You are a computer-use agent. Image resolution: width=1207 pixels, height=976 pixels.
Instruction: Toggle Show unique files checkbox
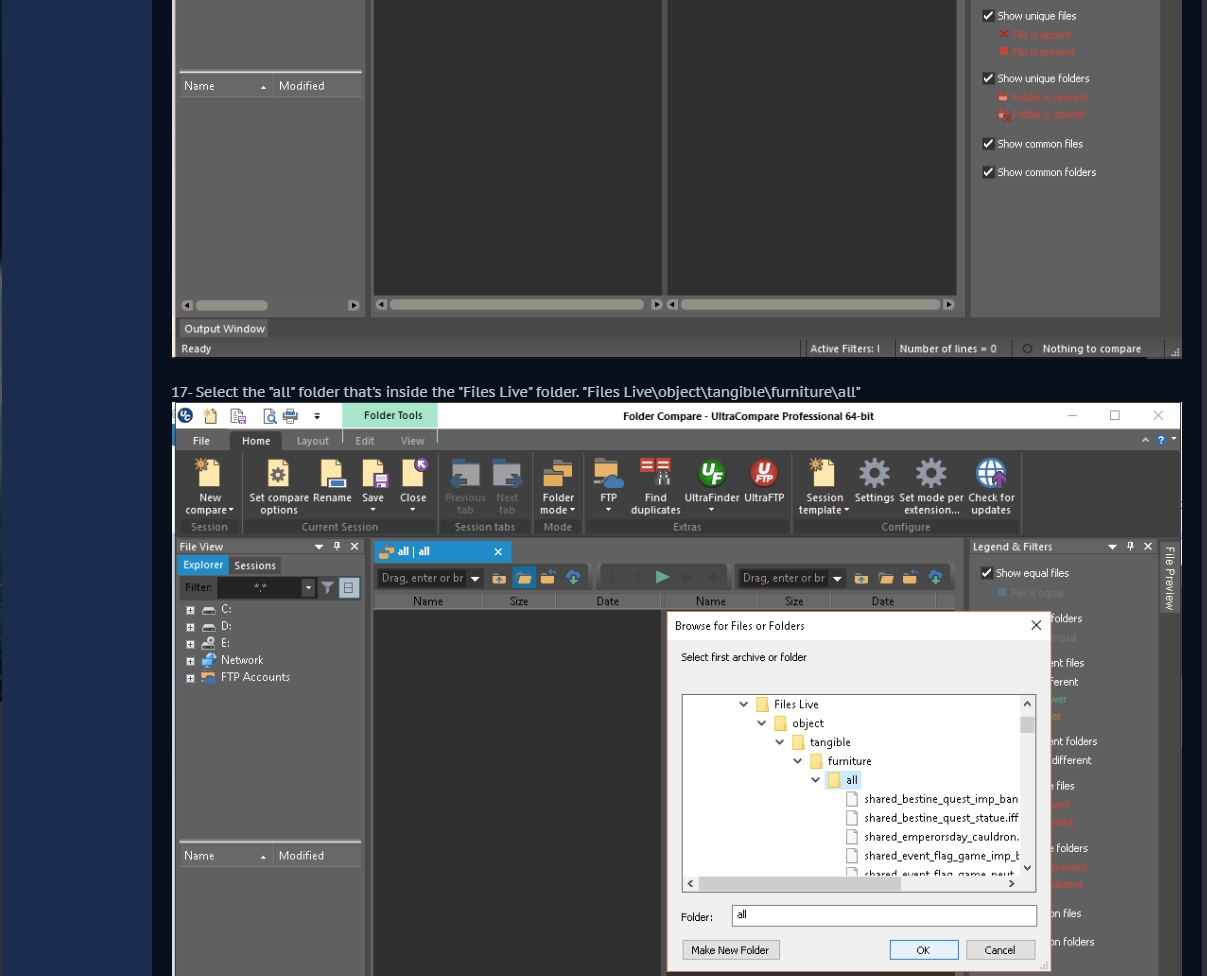pos(988,16)
